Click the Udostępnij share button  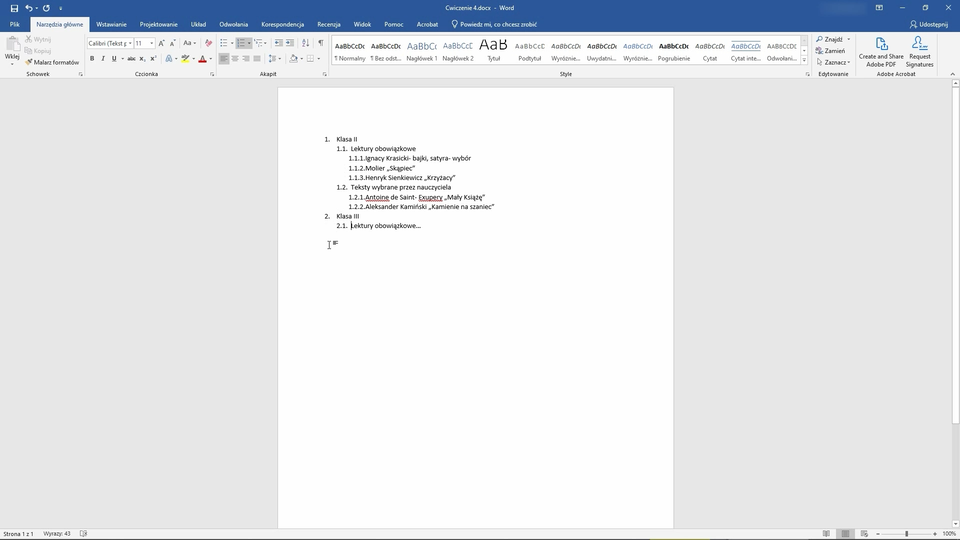click(929, 24)
